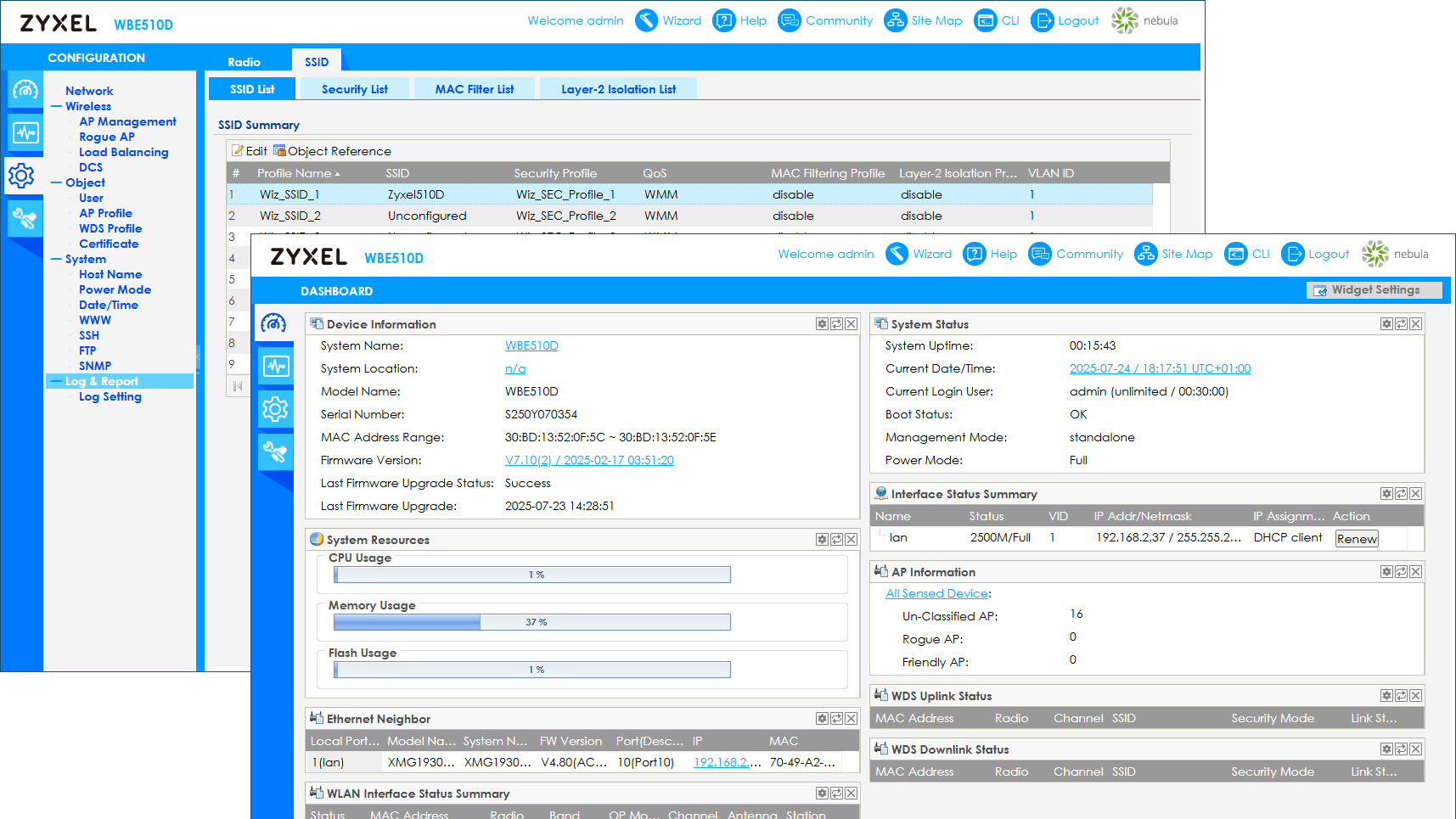Select the SSID tab

(317, 61)
